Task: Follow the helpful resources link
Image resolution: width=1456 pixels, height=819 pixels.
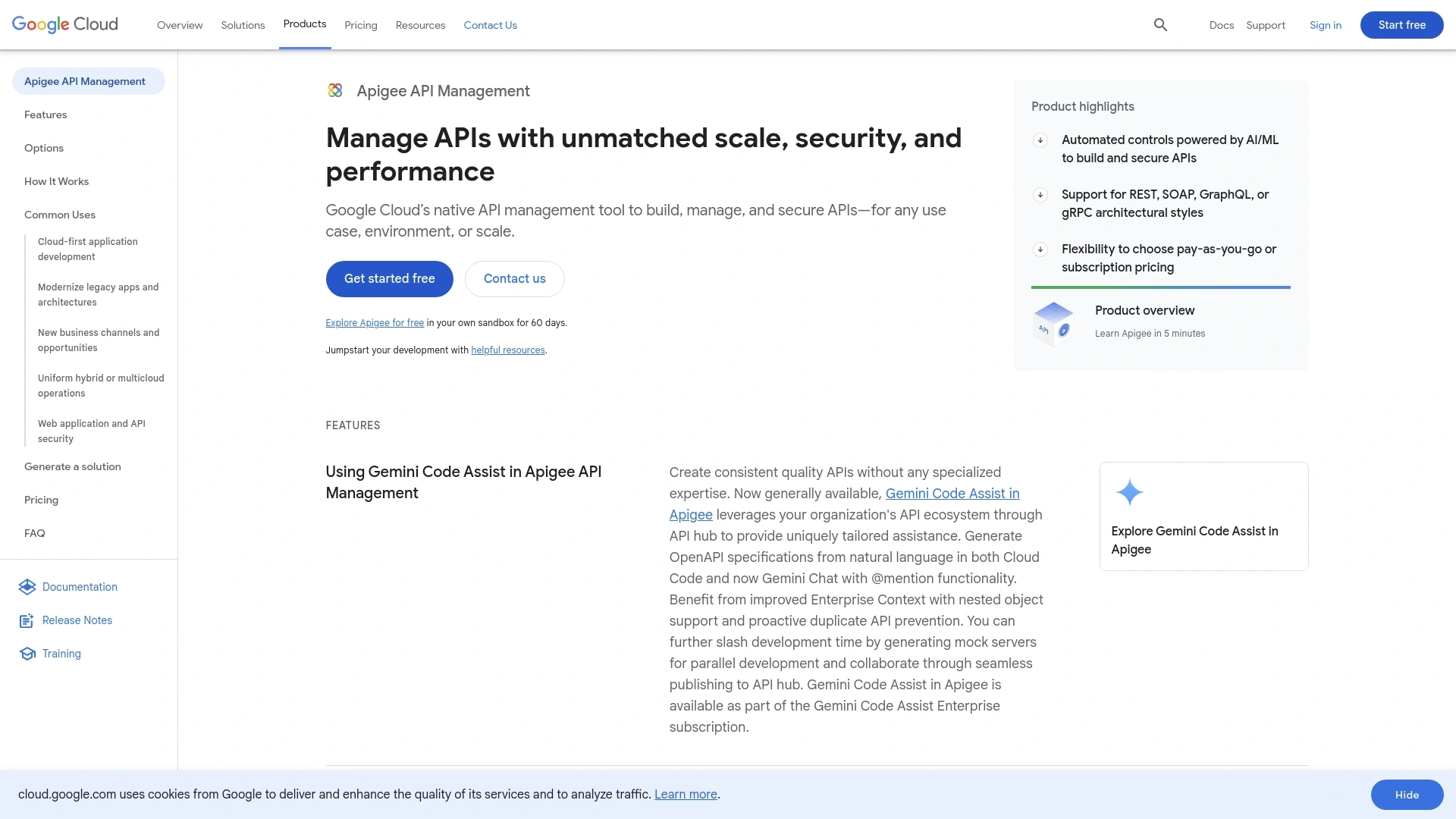Action: pos(508,350)
